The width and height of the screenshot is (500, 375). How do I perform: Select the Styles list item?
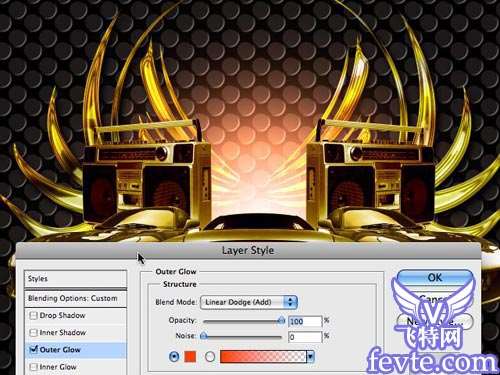(x=76, y=279)
